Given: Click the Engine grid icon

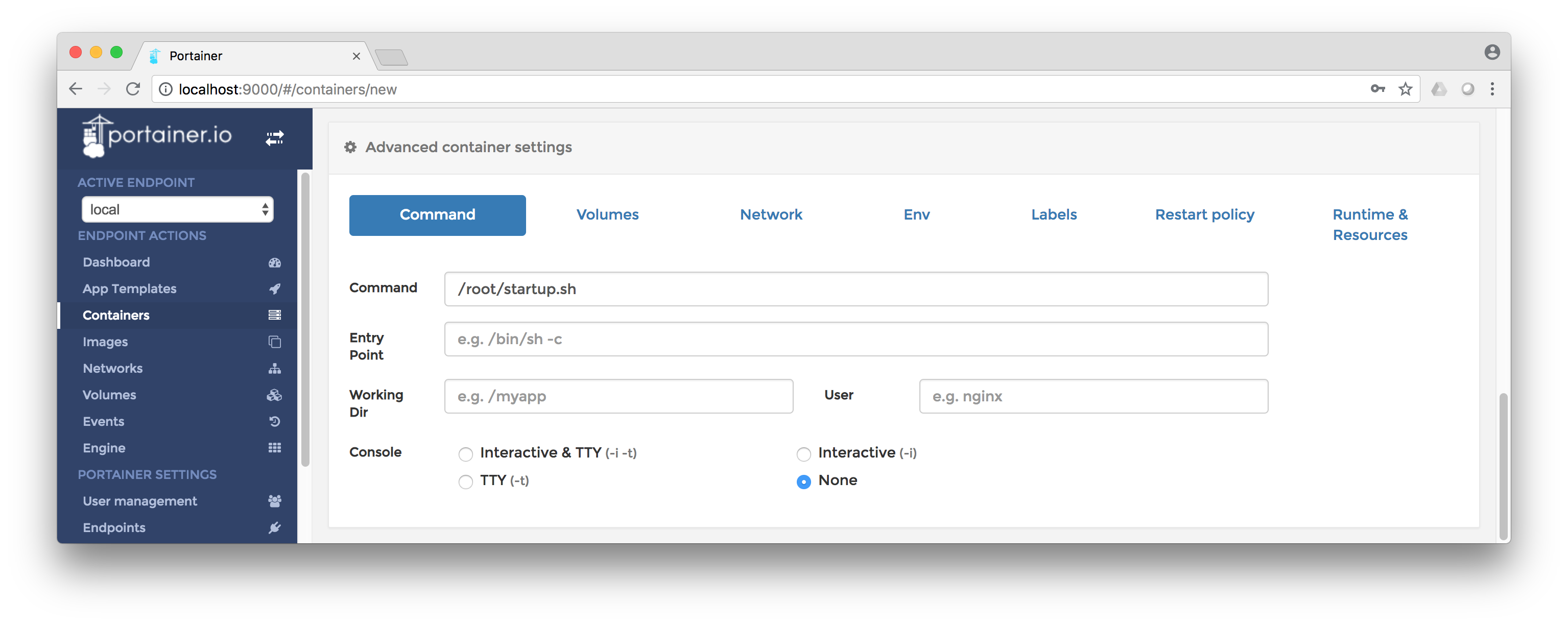Looking at the screenshot, I should 274,448.
